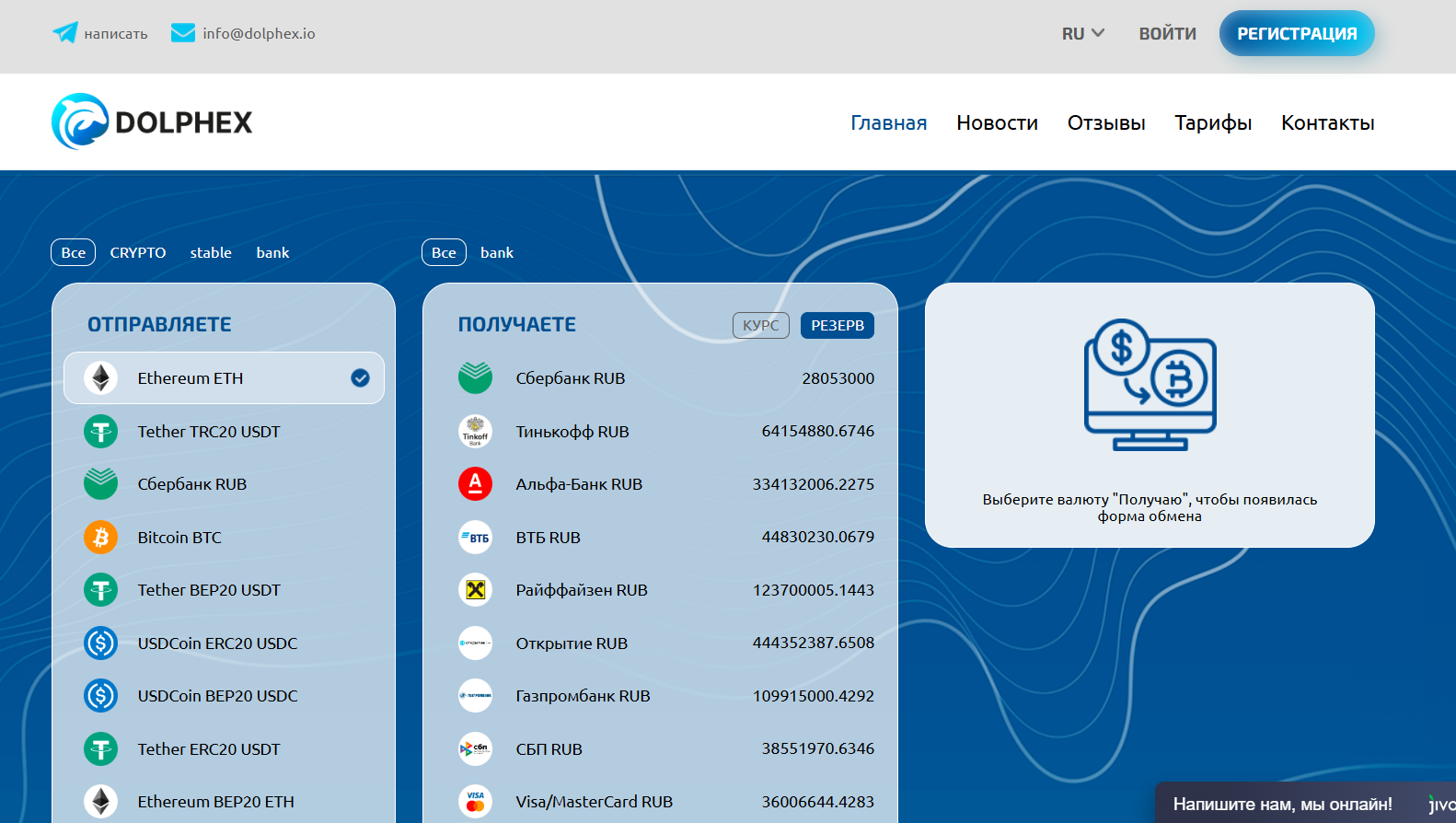Viewport: 1456px width, 823px height.
Task: Click the info@dolphex.io email link
Action: pyautogui.click(x=259, y=33)
